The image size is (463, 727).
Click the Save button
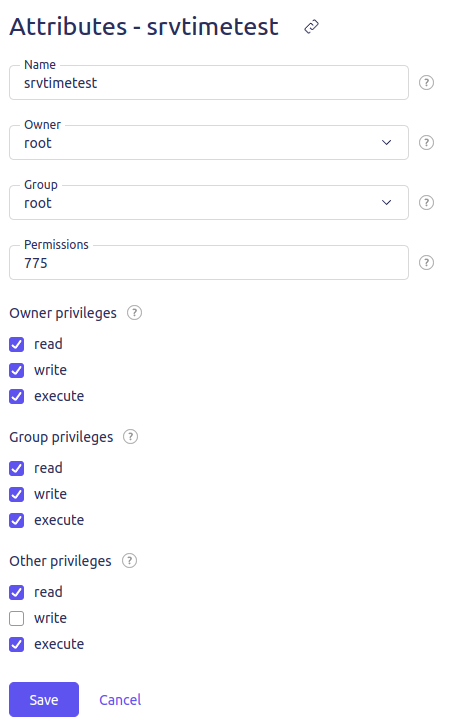click(44, 699)
